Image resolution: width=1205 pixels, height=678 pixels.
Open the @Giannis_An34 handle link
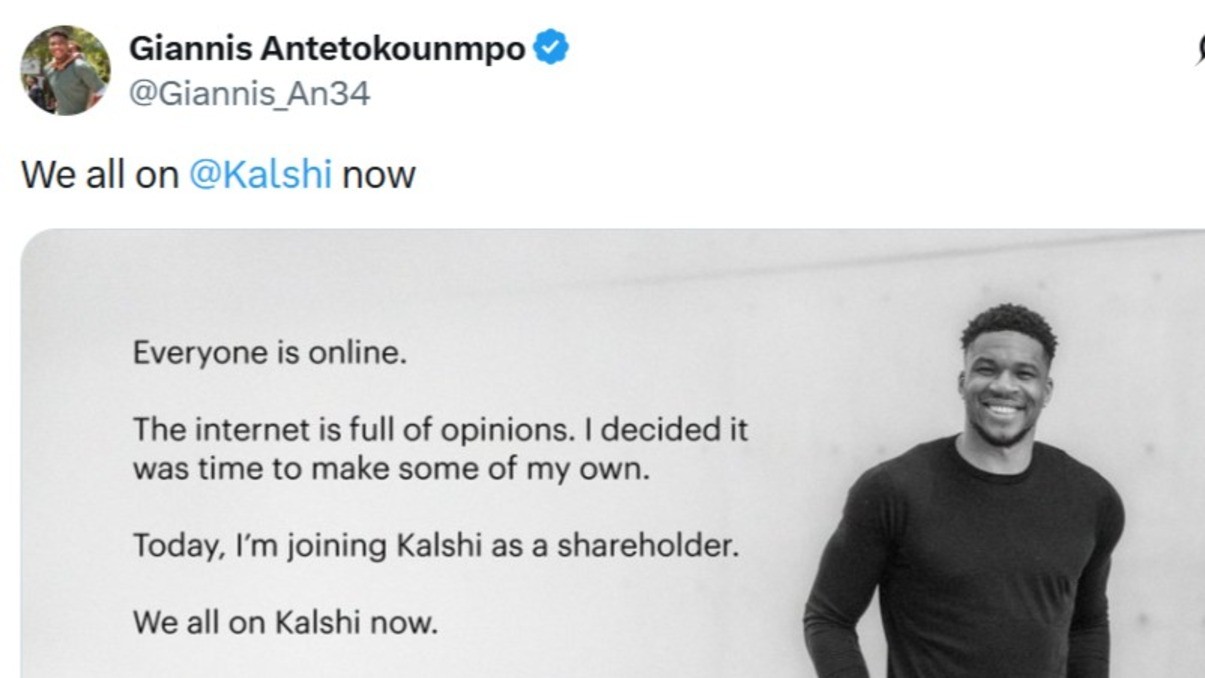point(250,94)
